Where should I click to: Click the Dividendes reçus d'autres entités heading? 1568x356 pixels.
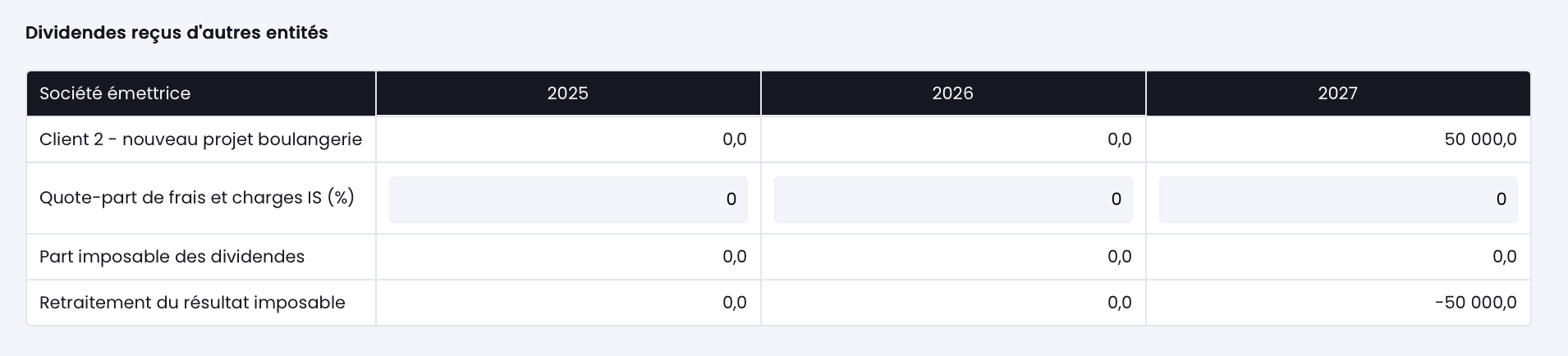(x=177, y=33)
